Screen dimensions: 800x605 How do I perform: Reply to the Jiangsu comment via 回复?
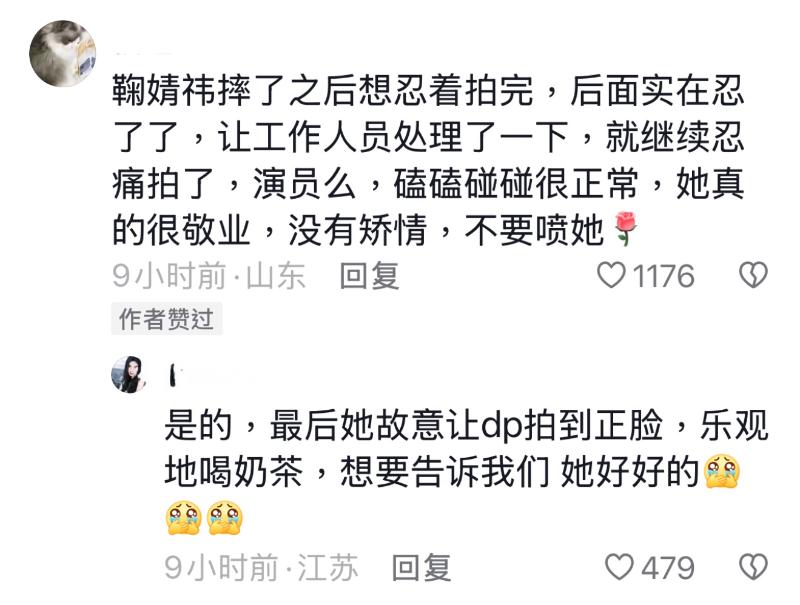pyautogui.click(x=421, y=567)
